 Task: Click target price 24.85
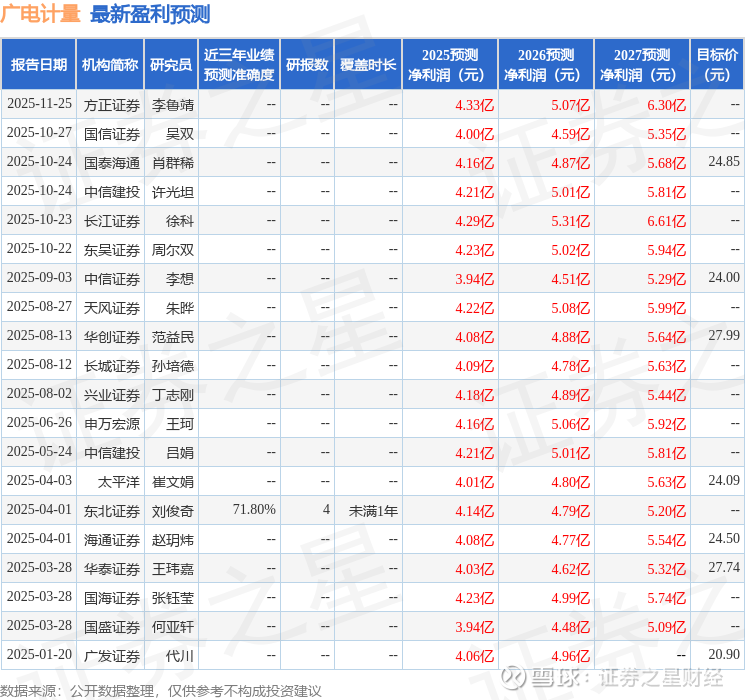[724, 162]
